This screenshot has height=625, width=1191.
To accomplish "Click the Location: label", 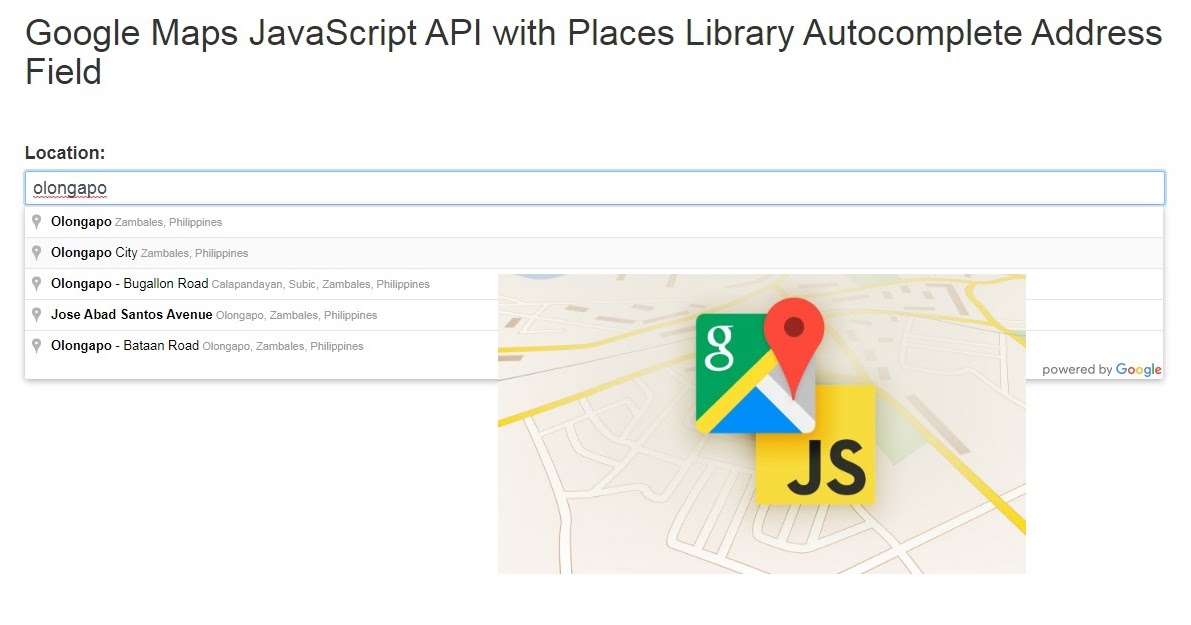I will coord(65,153).
